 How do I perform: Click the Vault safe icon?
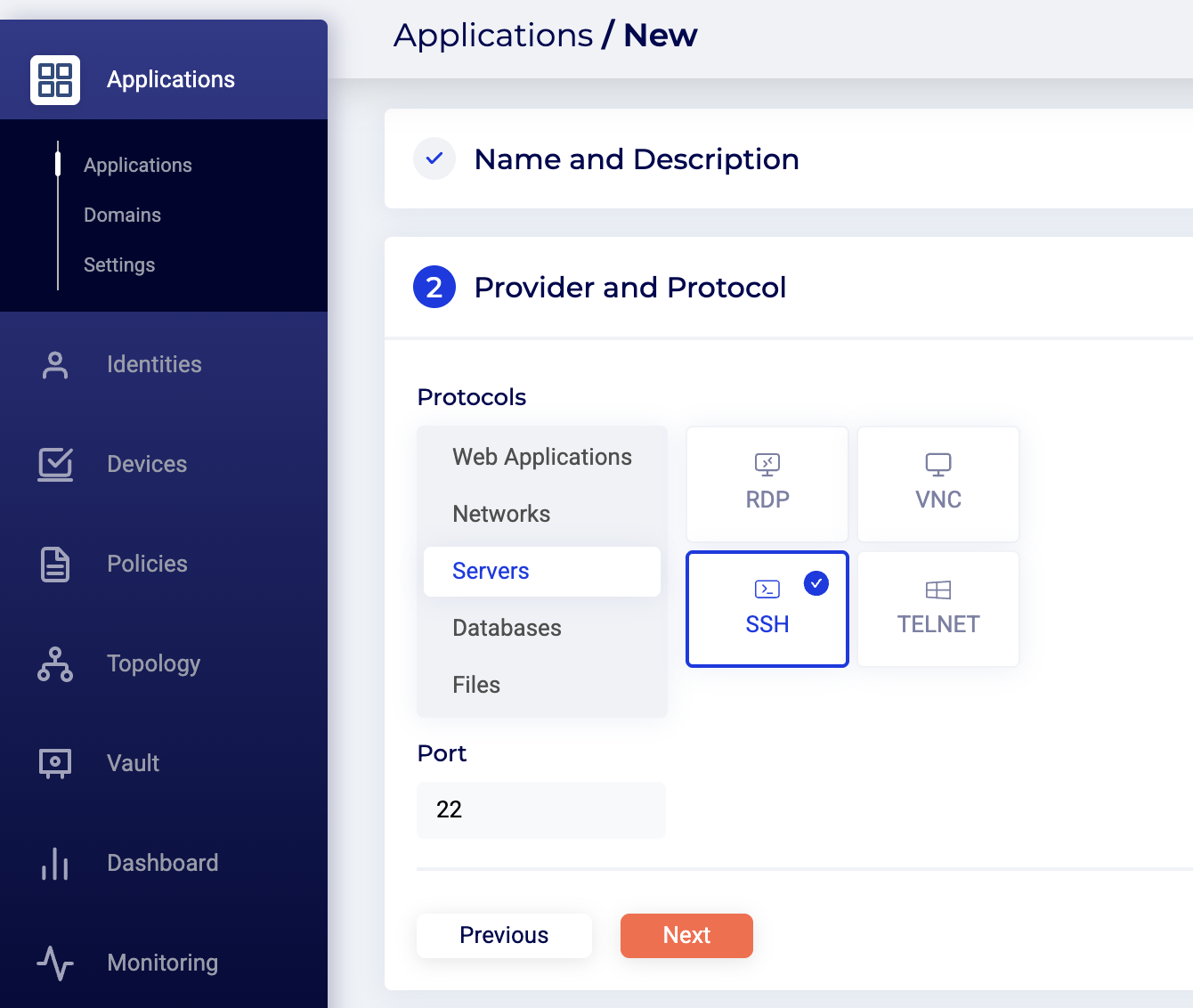pos(55,763)
